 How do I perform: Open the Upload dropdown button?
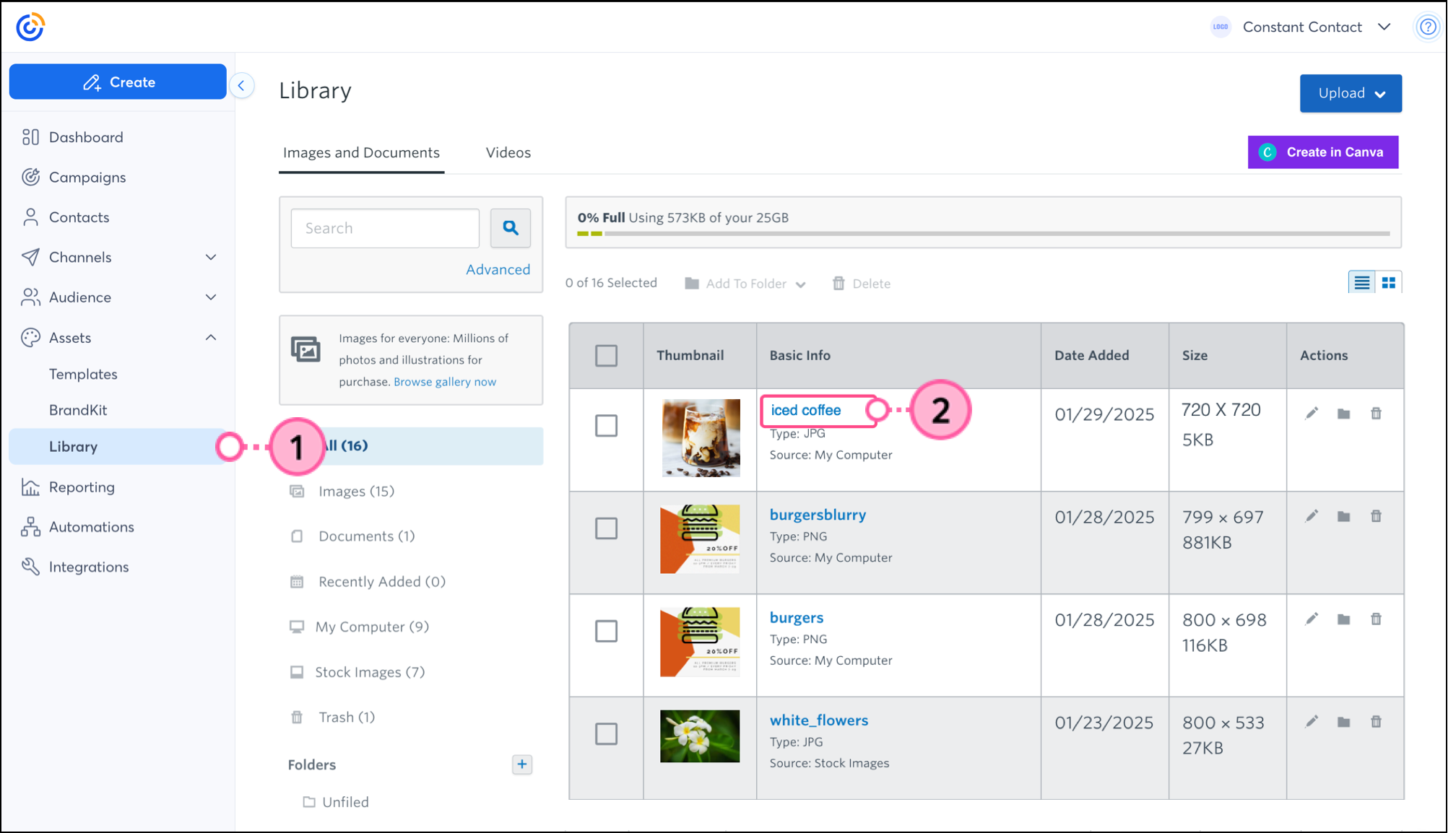click(1351, 93)
